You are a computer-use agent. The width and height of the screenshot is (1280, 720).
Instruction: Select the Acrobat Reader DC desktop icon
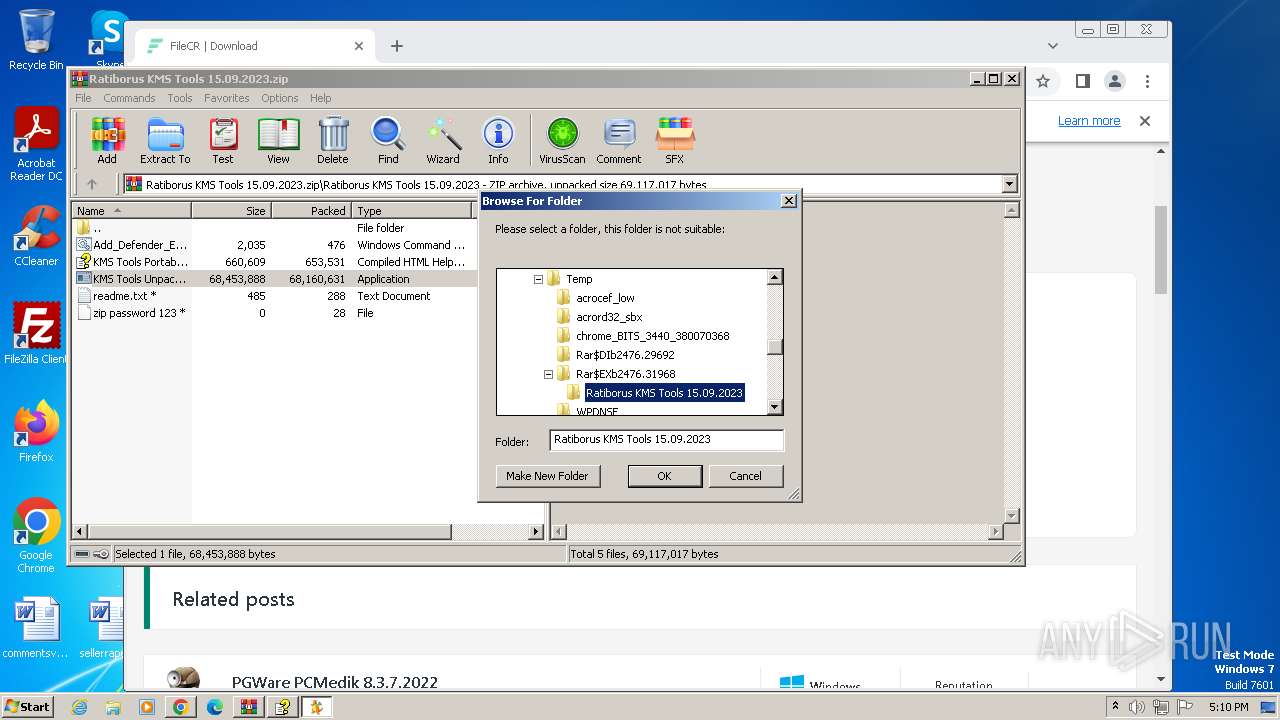[36, 146]
